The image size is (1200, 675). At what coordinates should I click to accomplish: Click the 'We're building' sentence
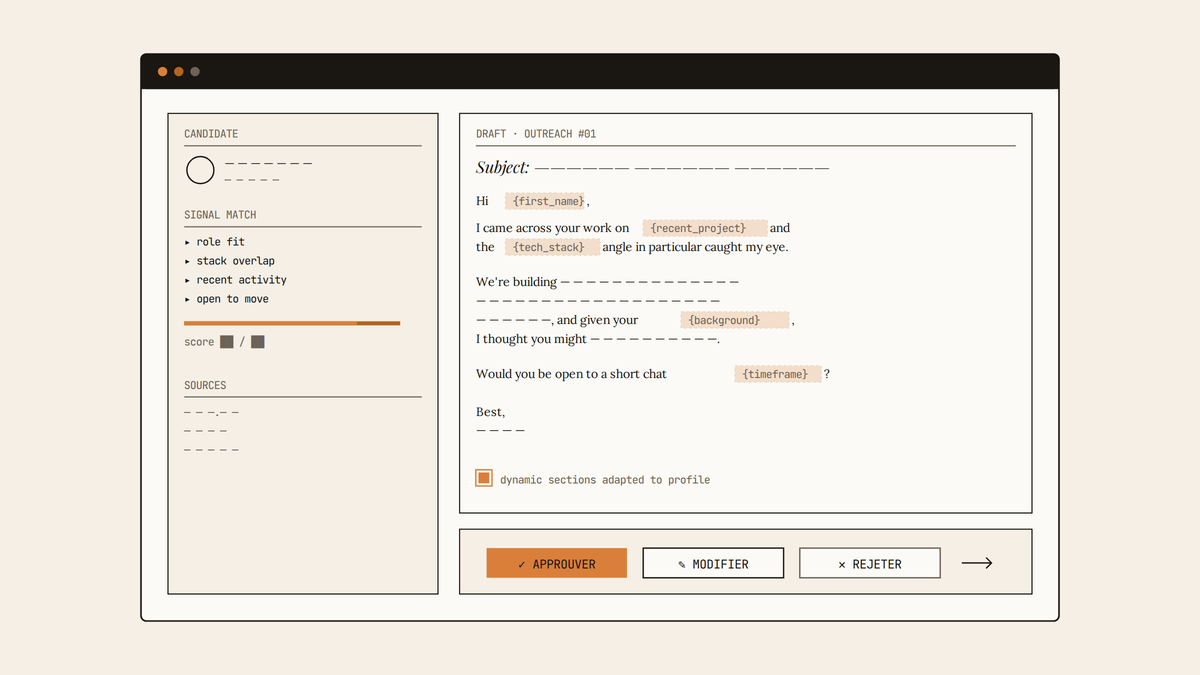coord(607,282)
